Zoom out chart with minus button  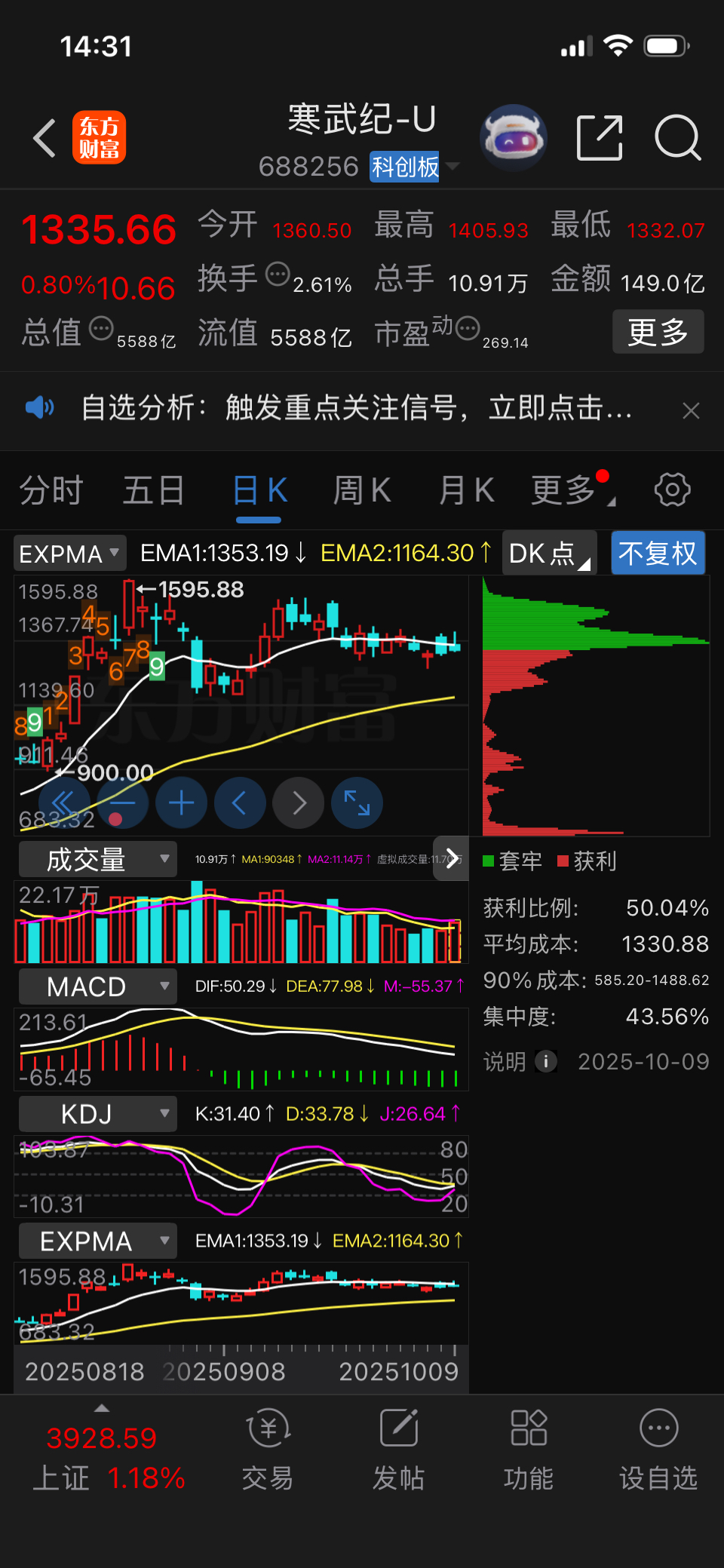122,803
